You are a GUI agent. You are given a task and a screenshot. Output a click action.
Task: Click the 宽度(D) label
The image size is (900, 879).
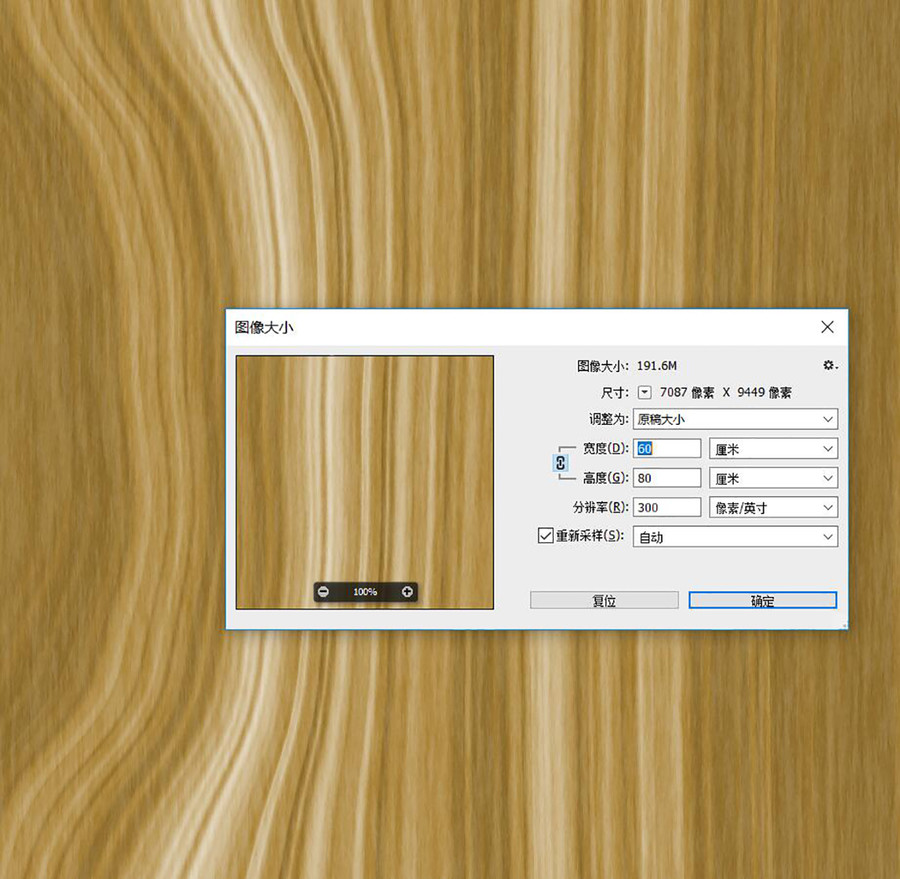606,448
